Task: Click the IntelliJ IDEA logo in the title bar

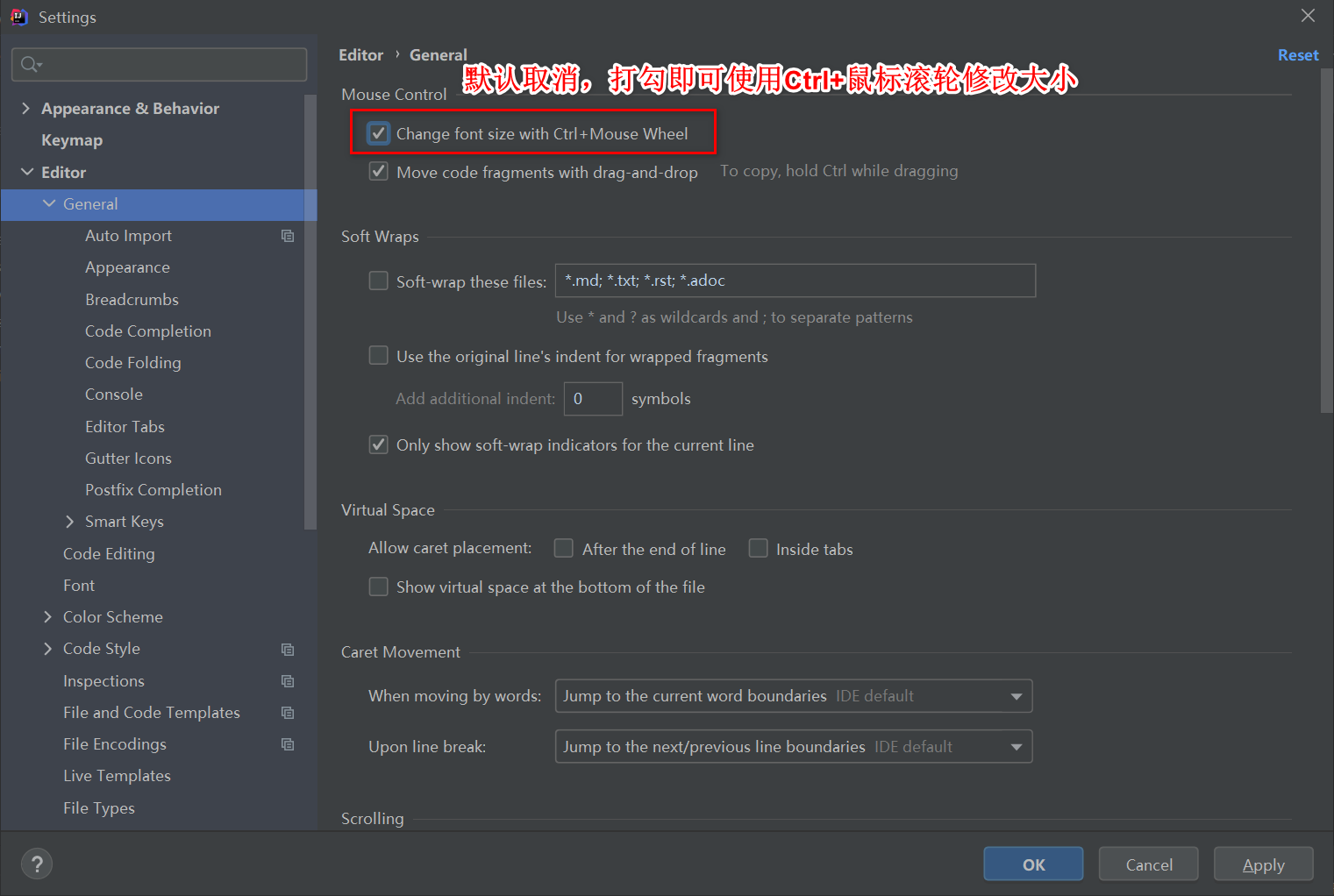Action: click(x=18, y=17)
